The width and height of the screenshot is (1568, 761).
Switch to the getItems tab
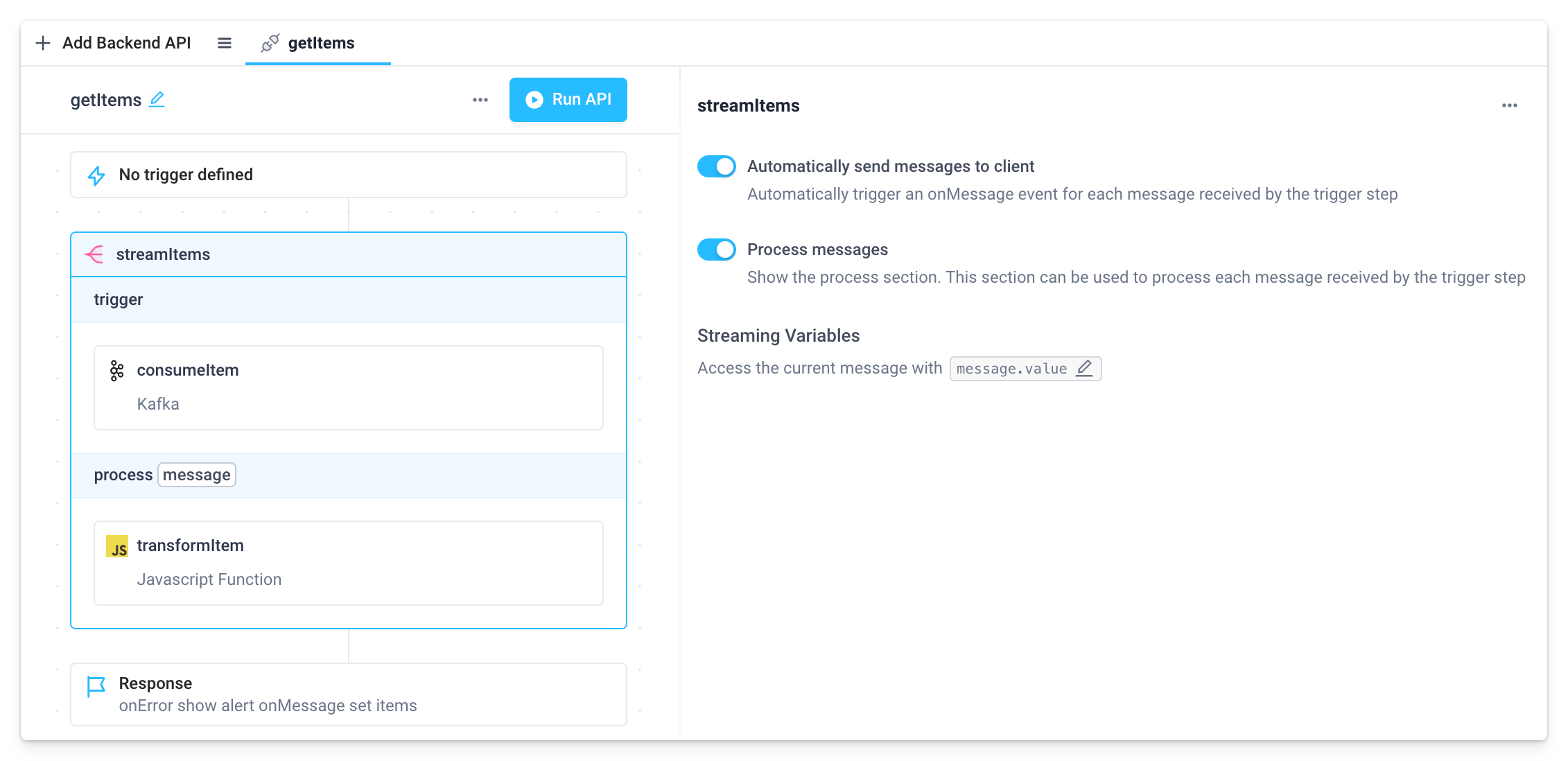pyautogui.click(x=318, y=43)
